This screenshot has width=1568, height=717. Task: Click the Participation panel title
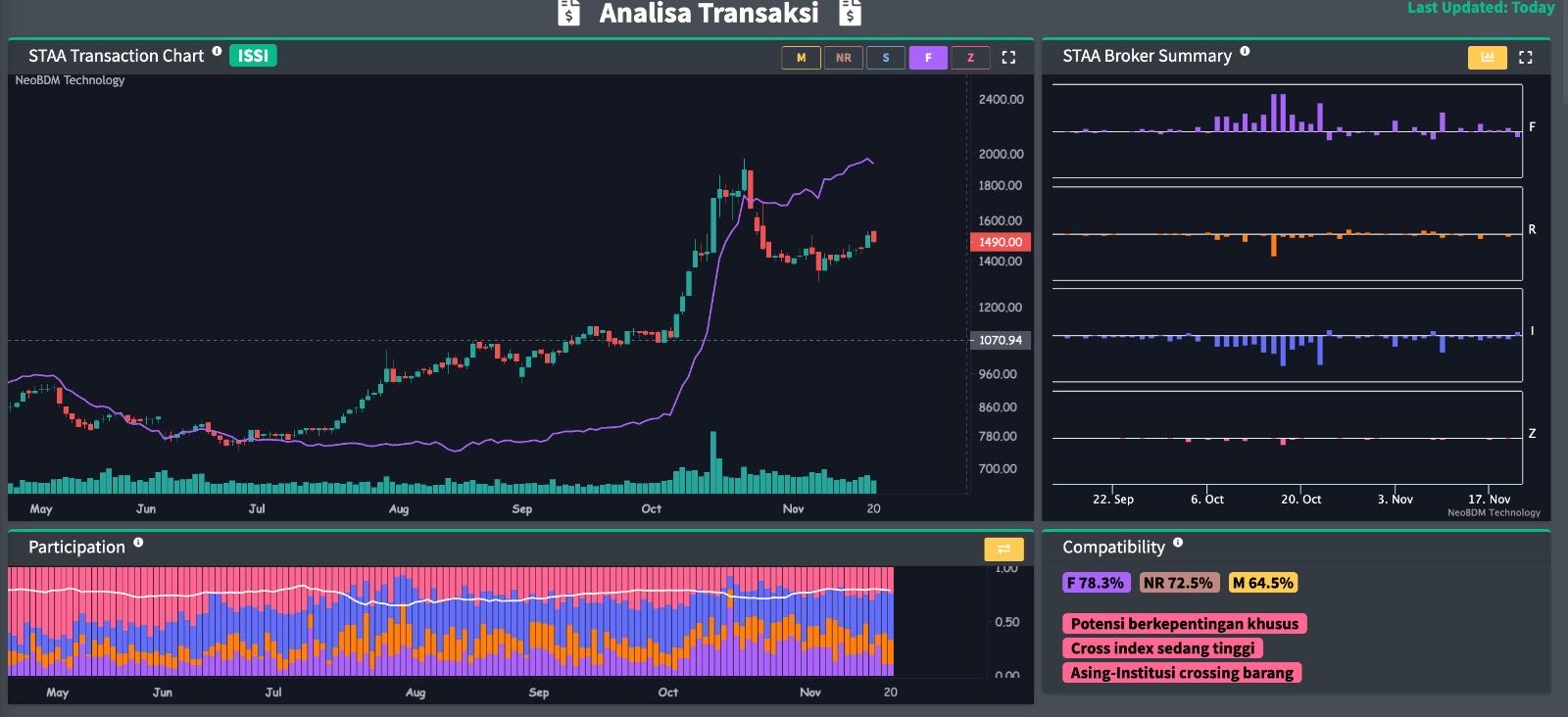[x=76, y=547]
